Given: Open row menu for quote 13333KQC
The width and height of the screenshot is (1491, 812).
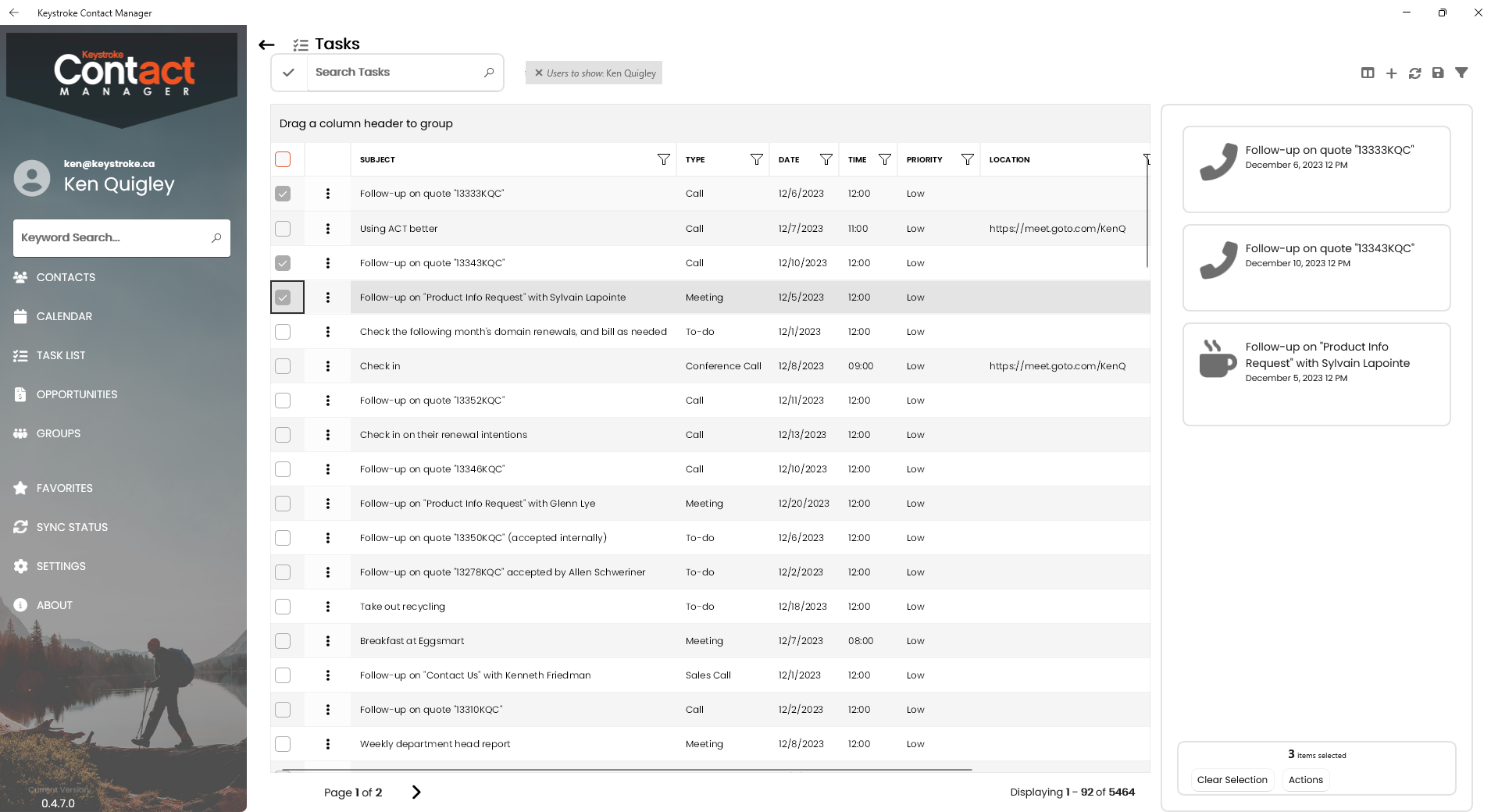Looking at the screenshot, I should pyautogui.click(x=327, y=194).
